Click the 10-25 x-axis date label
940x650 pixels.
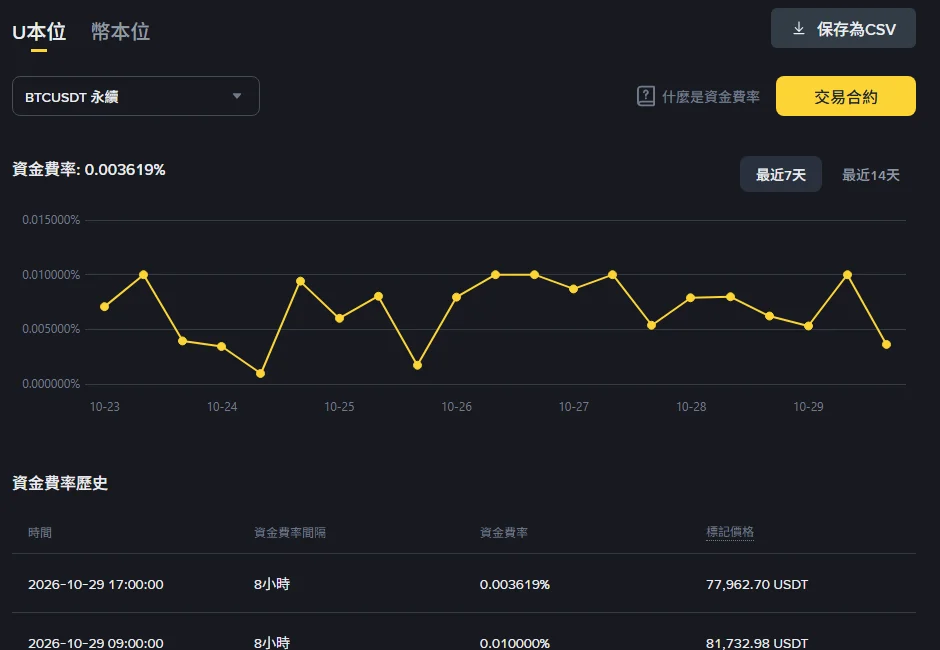coord(339,407)
